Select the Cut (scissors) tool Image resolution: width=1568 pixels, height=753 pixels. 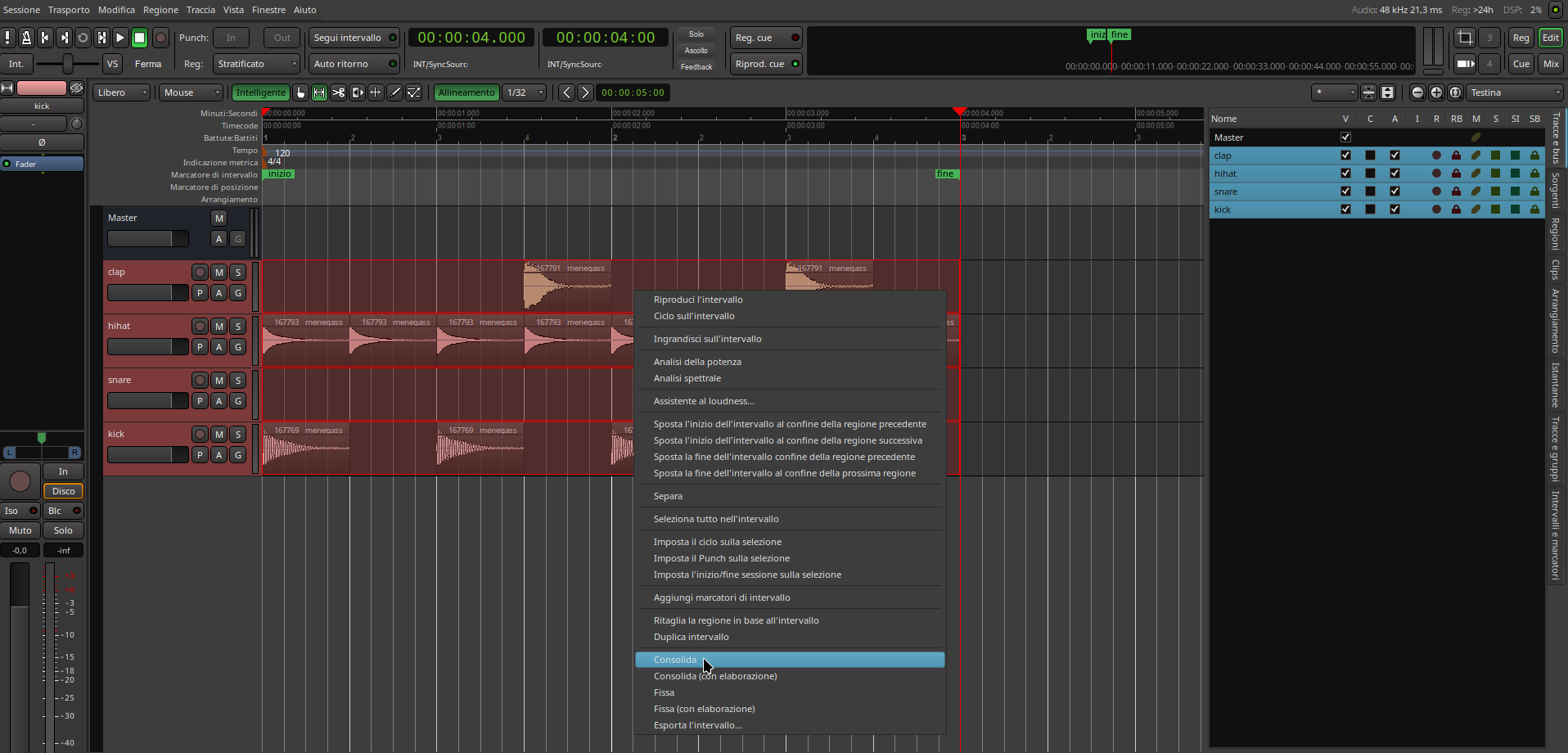coord(338,92)
